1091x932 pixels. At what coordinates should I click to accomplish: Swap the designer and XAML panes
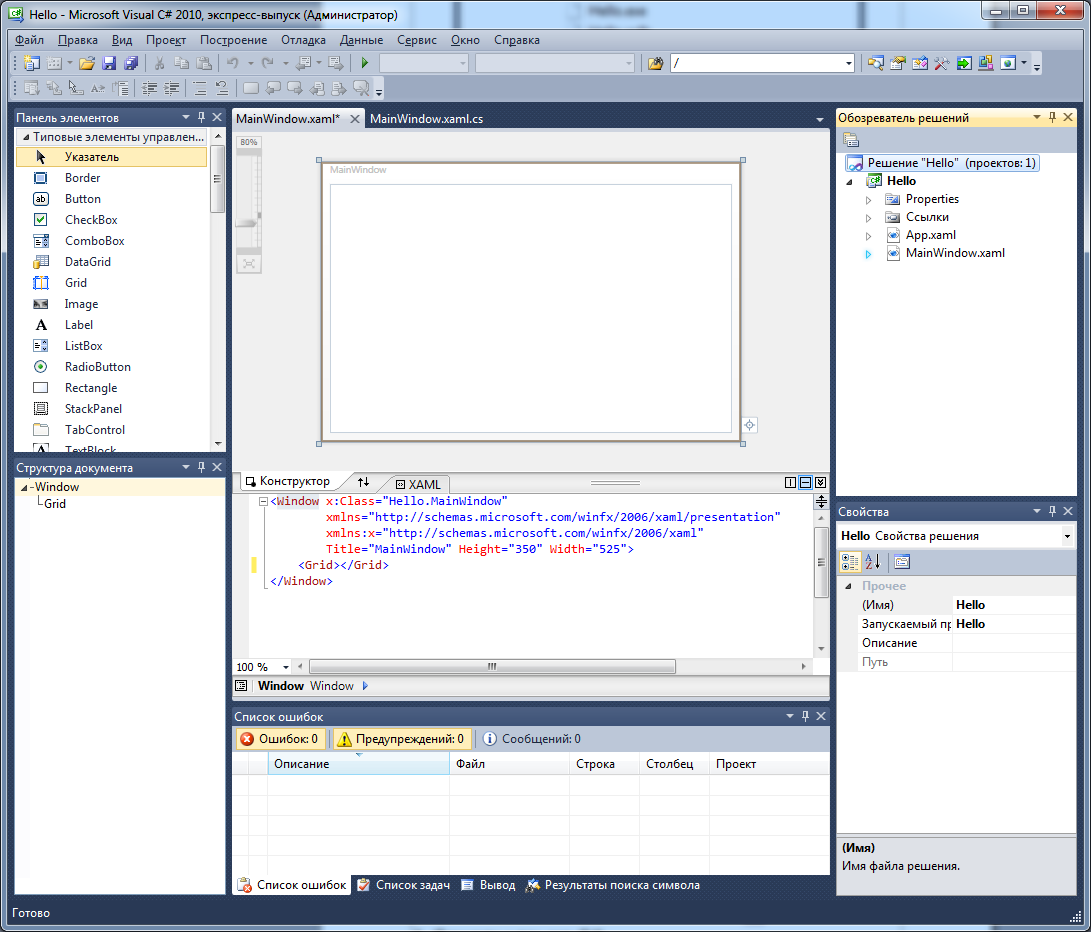pyautogui.click(x=363, y=482)
